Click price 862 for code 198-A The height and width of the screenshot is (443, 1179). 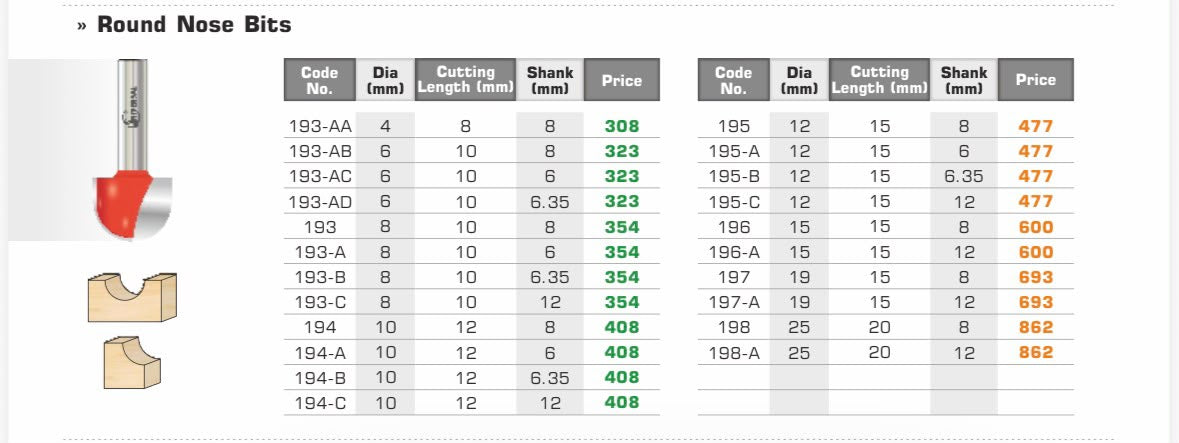pos(1036,352)
